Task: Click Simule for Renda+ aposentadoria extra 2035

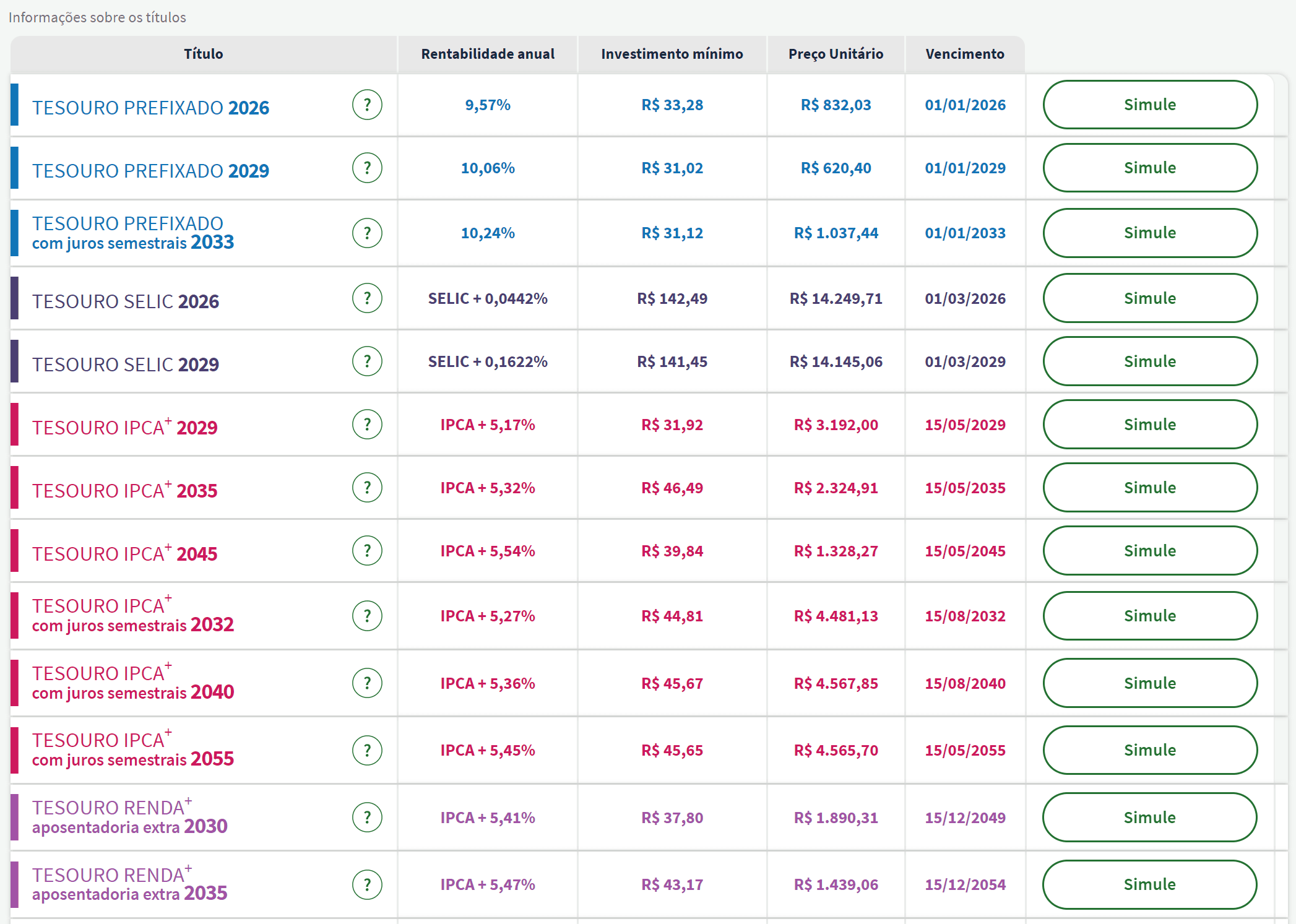Action: (1150, 884)
